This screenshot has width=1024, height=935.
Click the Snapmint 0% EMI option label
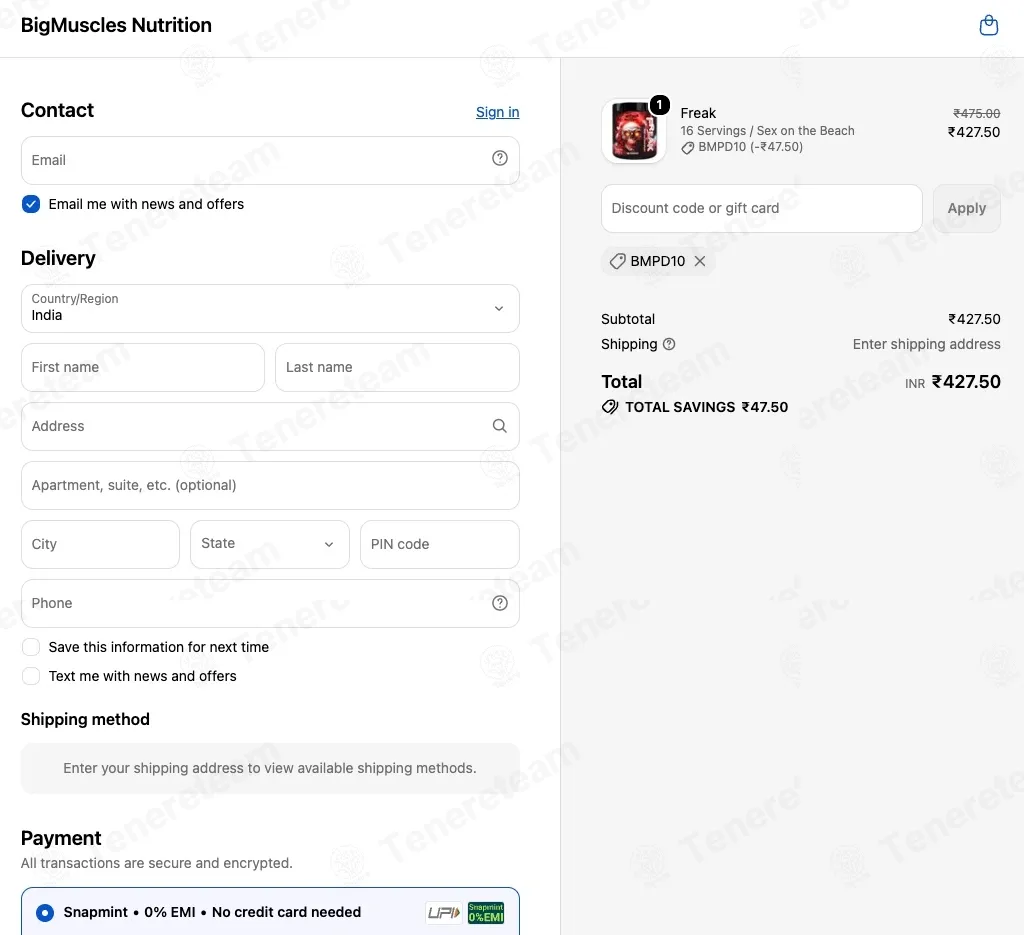[212, 912]
